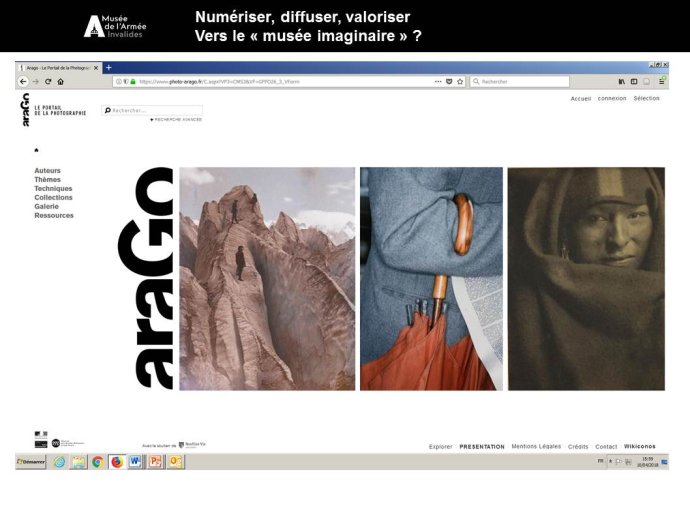
Task: Open Recherche avancée
Action: [x=176, y=119]
